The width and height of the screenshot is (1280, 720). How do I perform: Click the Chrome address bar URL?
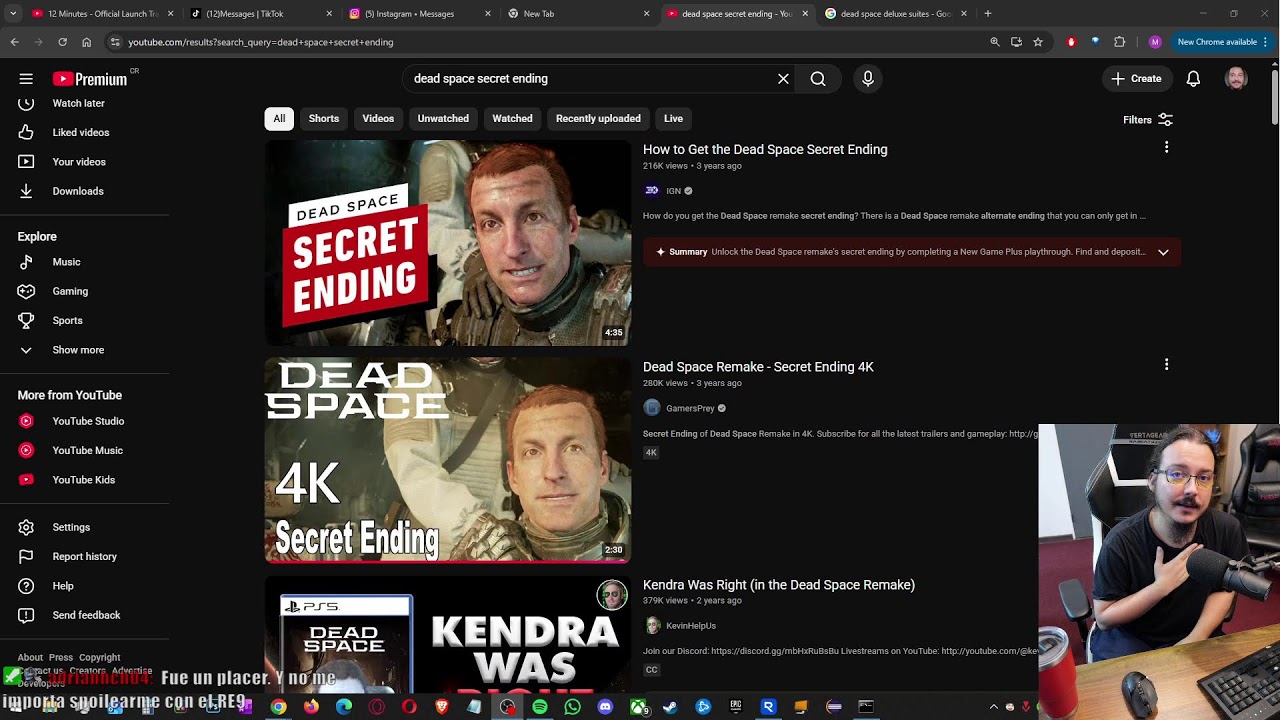tap(260, 42)
